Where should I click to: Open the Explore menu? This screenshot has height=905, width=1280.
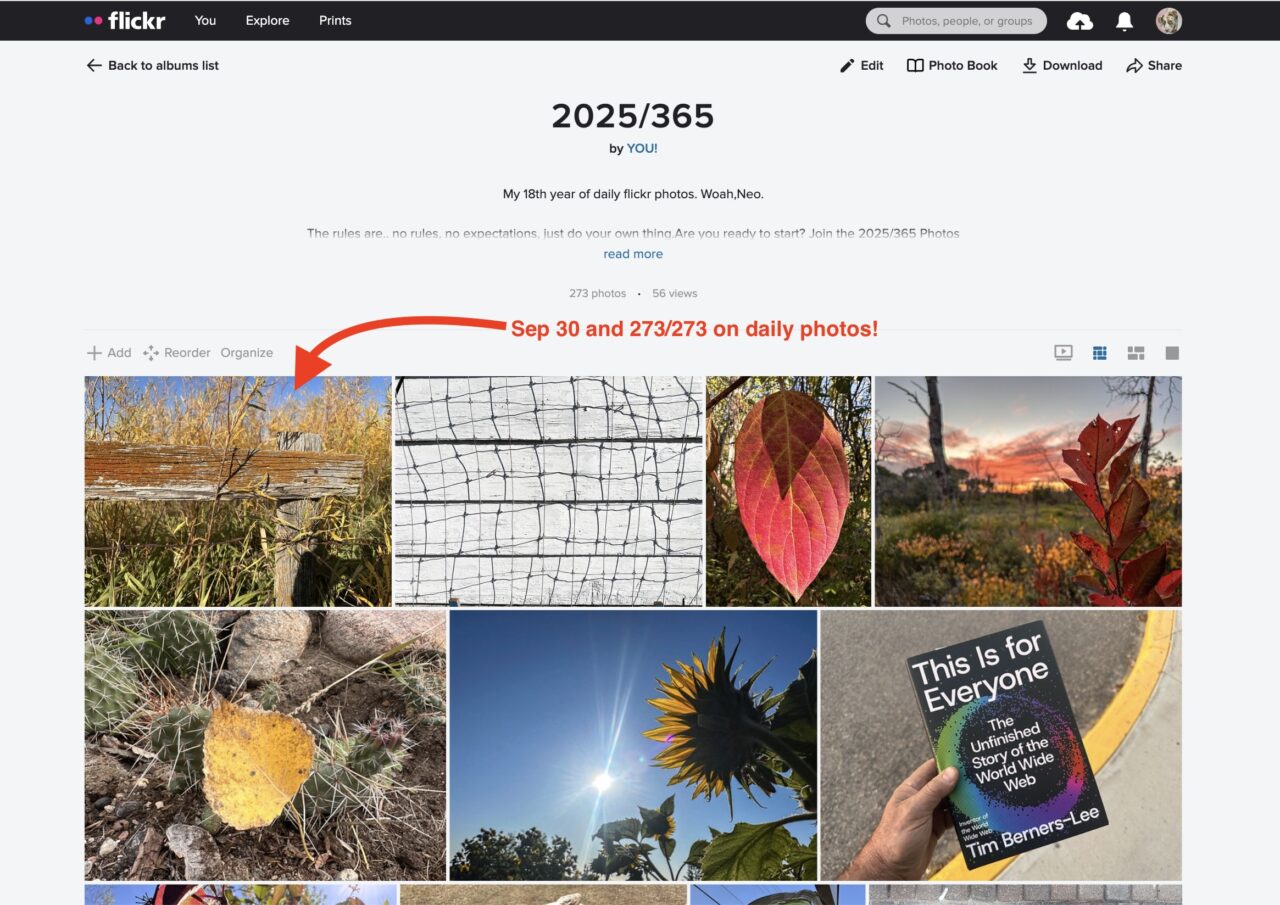pyautogui.click(x=267, y=20)
